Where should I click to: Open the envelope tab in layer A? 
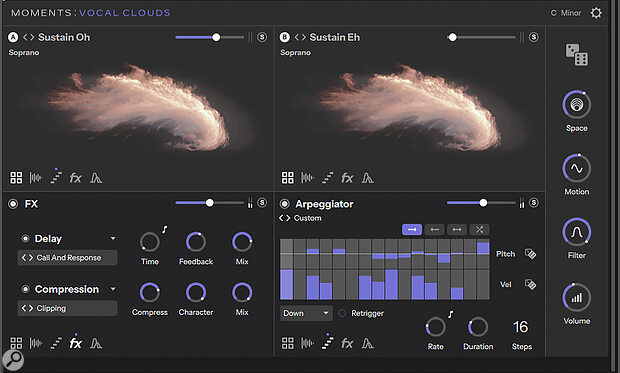click(96, 178)
